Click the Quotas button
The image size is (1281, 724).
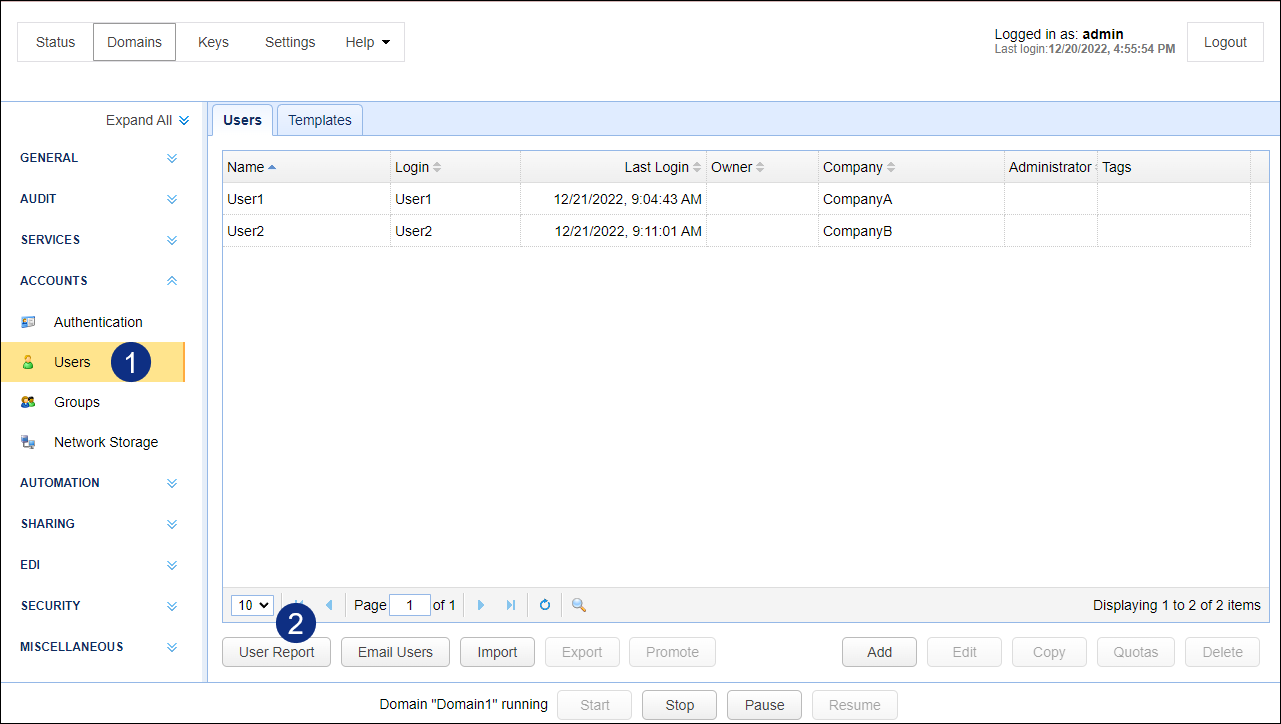(x=1136, y=652)
